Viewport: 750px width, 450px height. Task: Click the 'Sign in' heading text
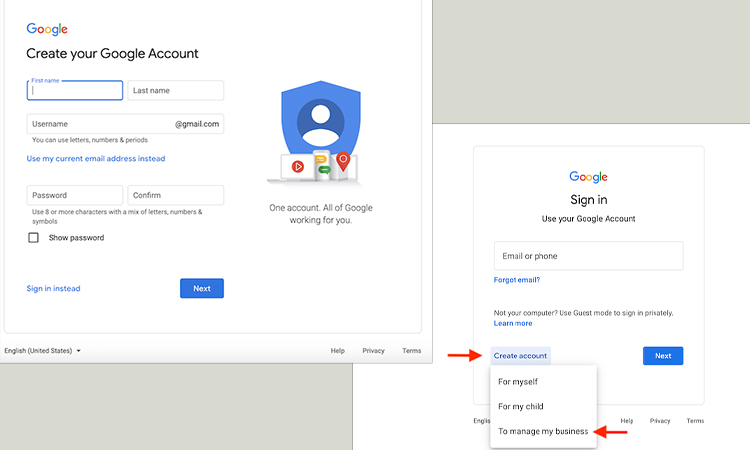coord(589,199)
